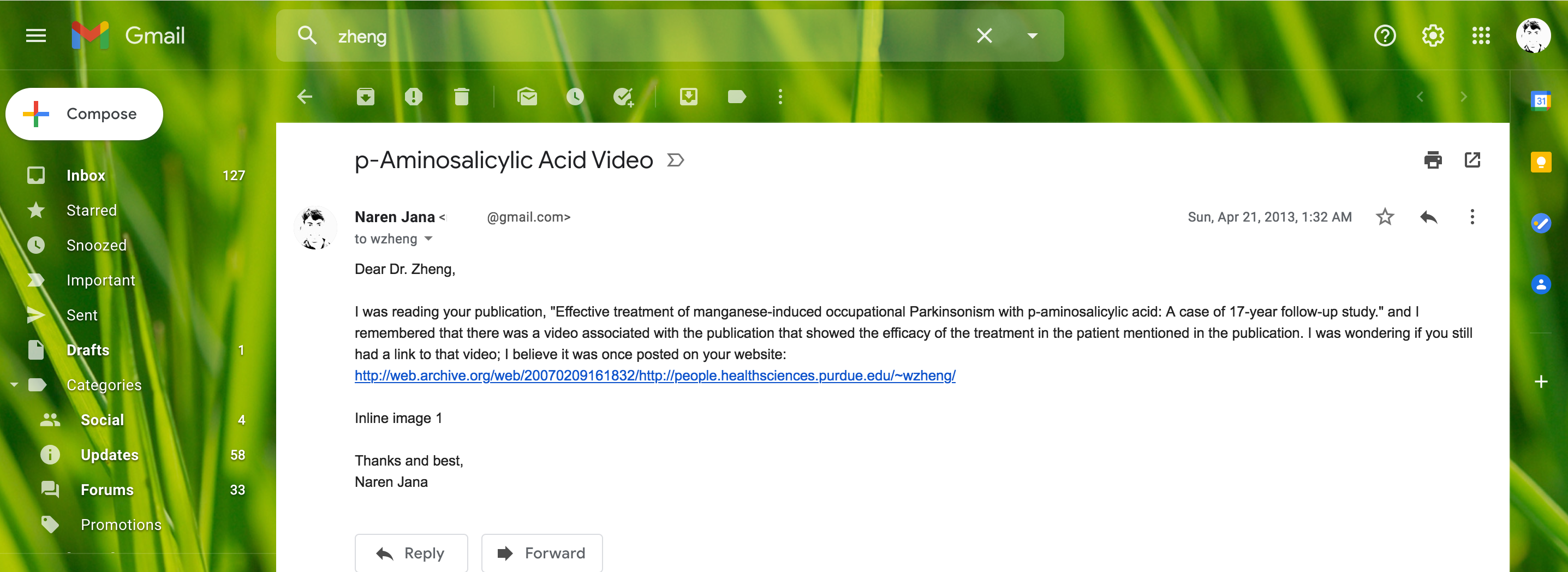The height and width of the screenshot is (572, 1568).
Task: Collapse the Categories section
Action: tap(14, 385)
